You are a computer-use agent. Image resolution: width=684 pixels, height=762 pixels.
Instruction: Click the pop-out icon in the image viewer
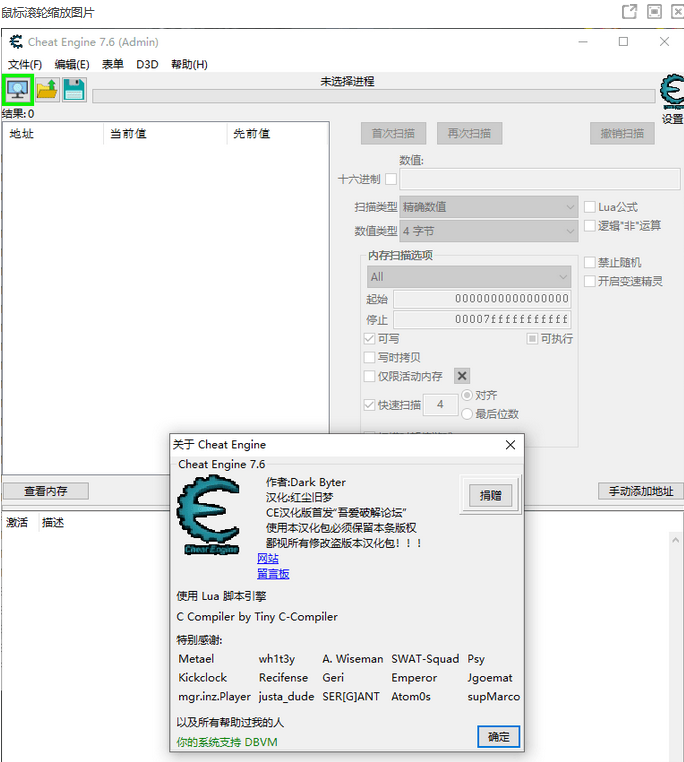pos(630,12)
